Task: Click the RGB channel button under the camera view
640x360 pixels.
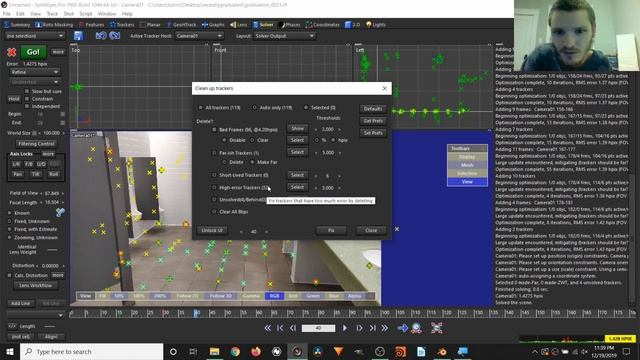Action: tap(274, 296)
